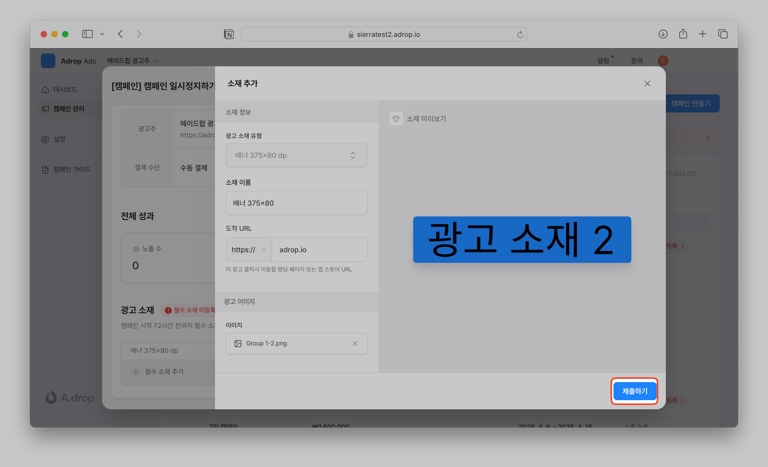Viewport: 768px width, 467px height.
Task: Toggle the 소재 미리보기 eye icon
Action: click(396, 119)
